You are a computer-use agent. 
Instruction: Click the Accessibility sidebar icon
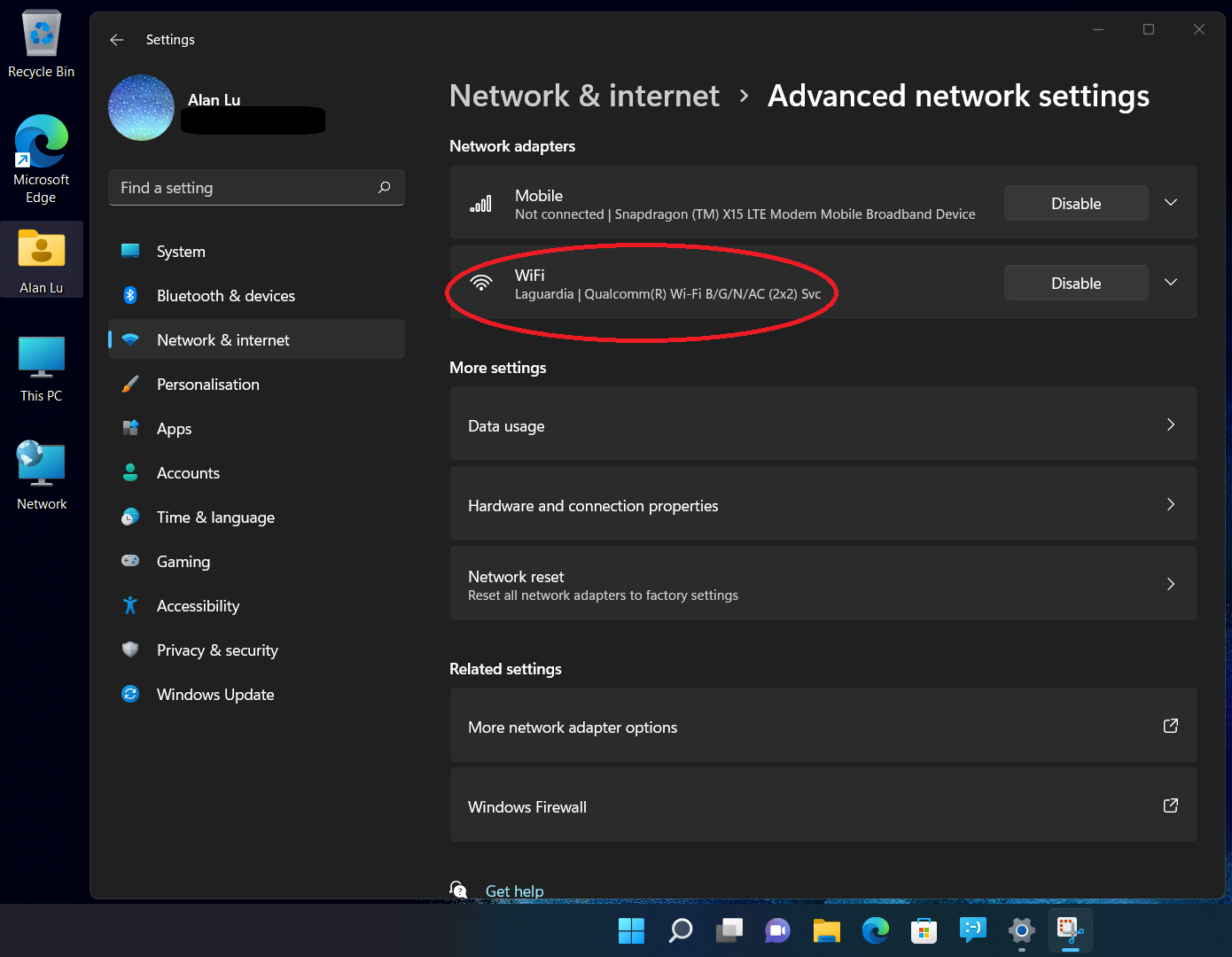click(130, 605)
